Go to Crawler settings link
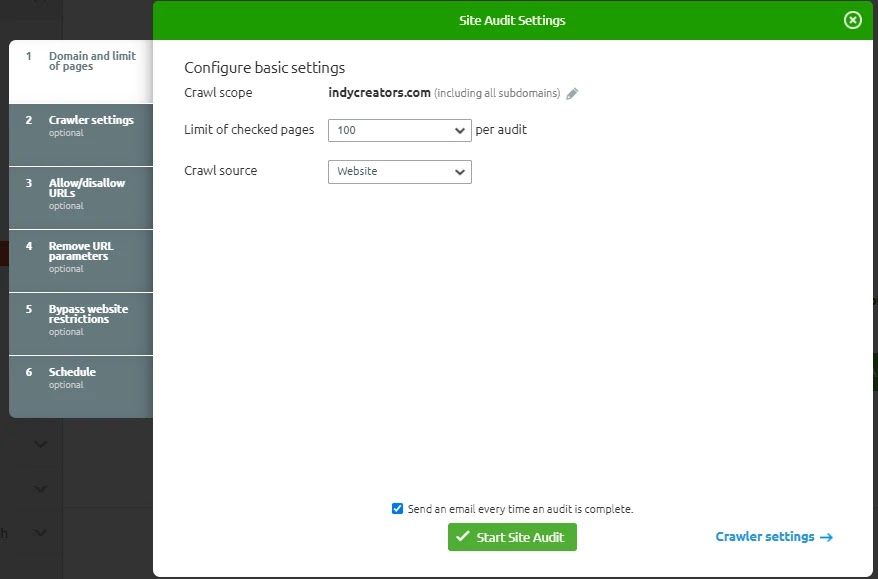The width and height of the screenshot is (878, 579). (x=774, y=536)
